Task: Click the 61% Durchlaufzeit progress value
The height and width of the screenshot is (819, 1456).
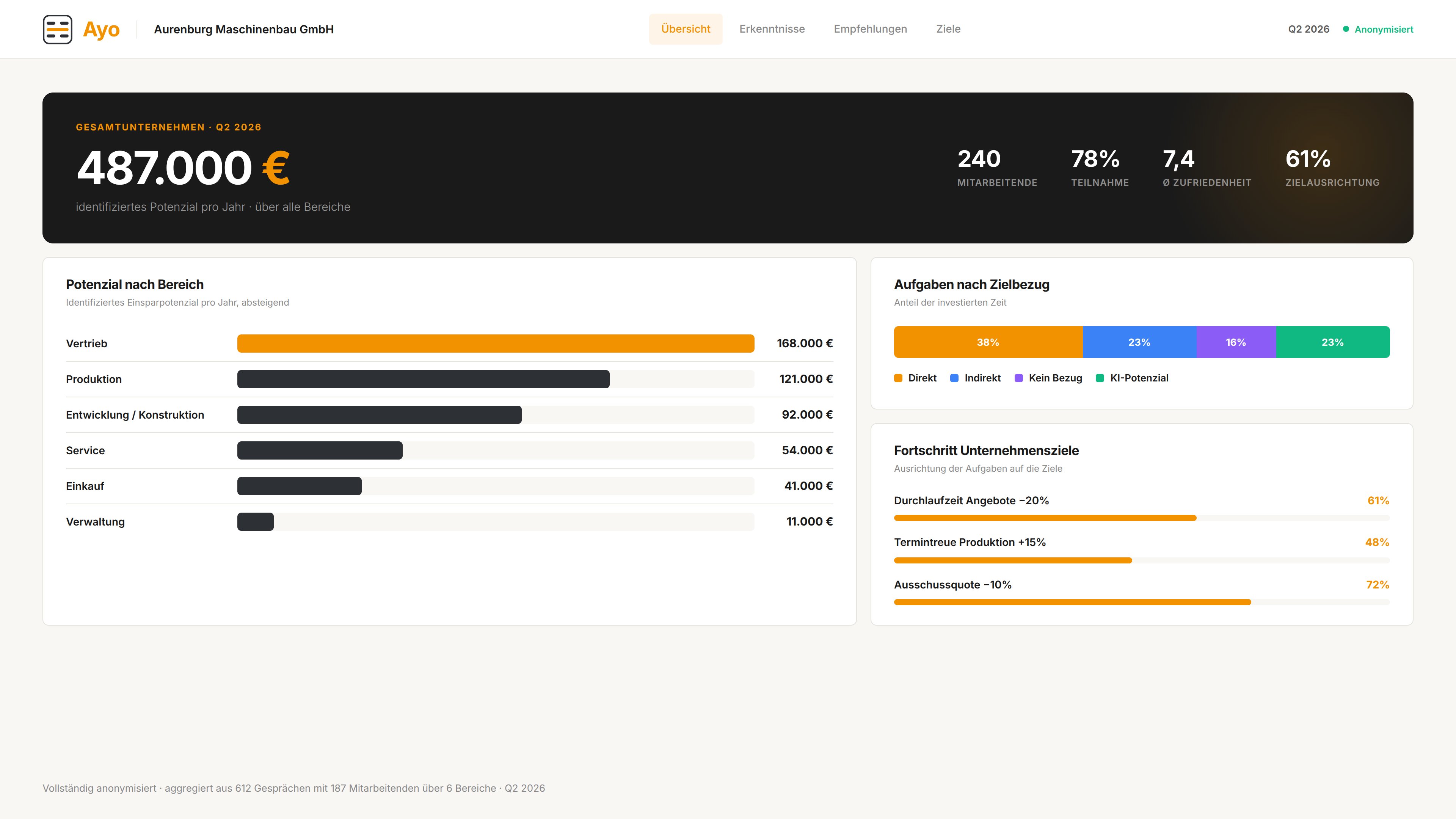Action: tap(1378, 500)
